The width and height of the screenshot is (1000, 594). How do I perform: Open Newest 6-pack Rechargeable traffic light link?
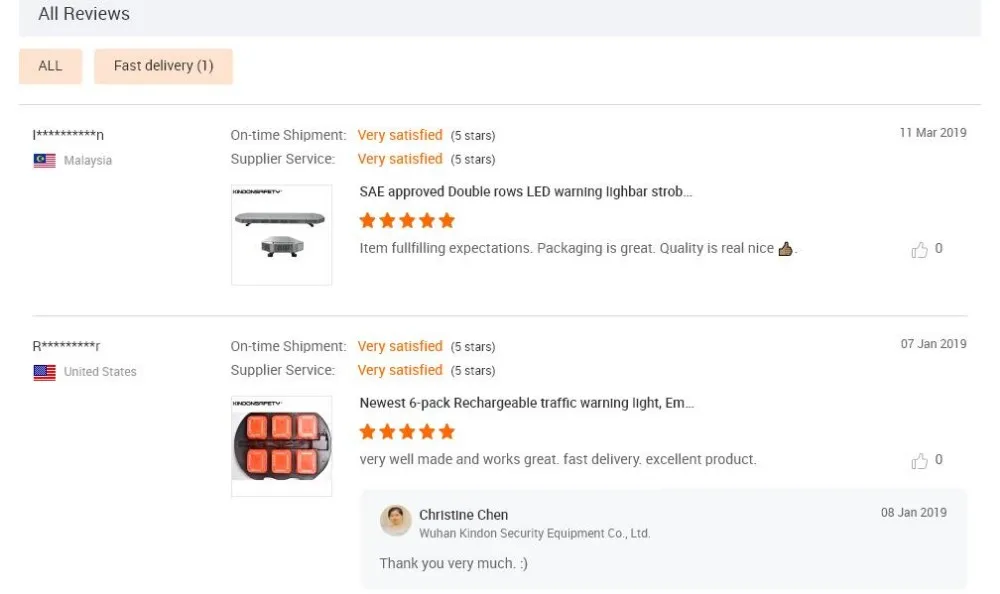point(526,403)
